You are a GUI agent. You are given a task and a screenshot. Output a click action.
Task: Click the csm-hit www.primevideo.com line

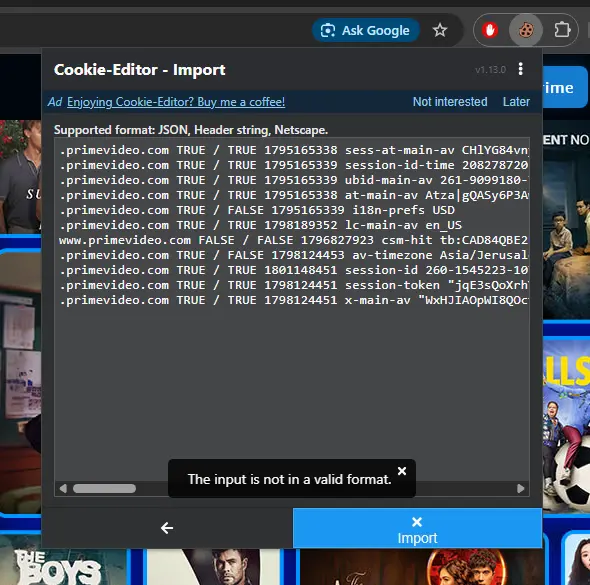[x=293, y=240]
